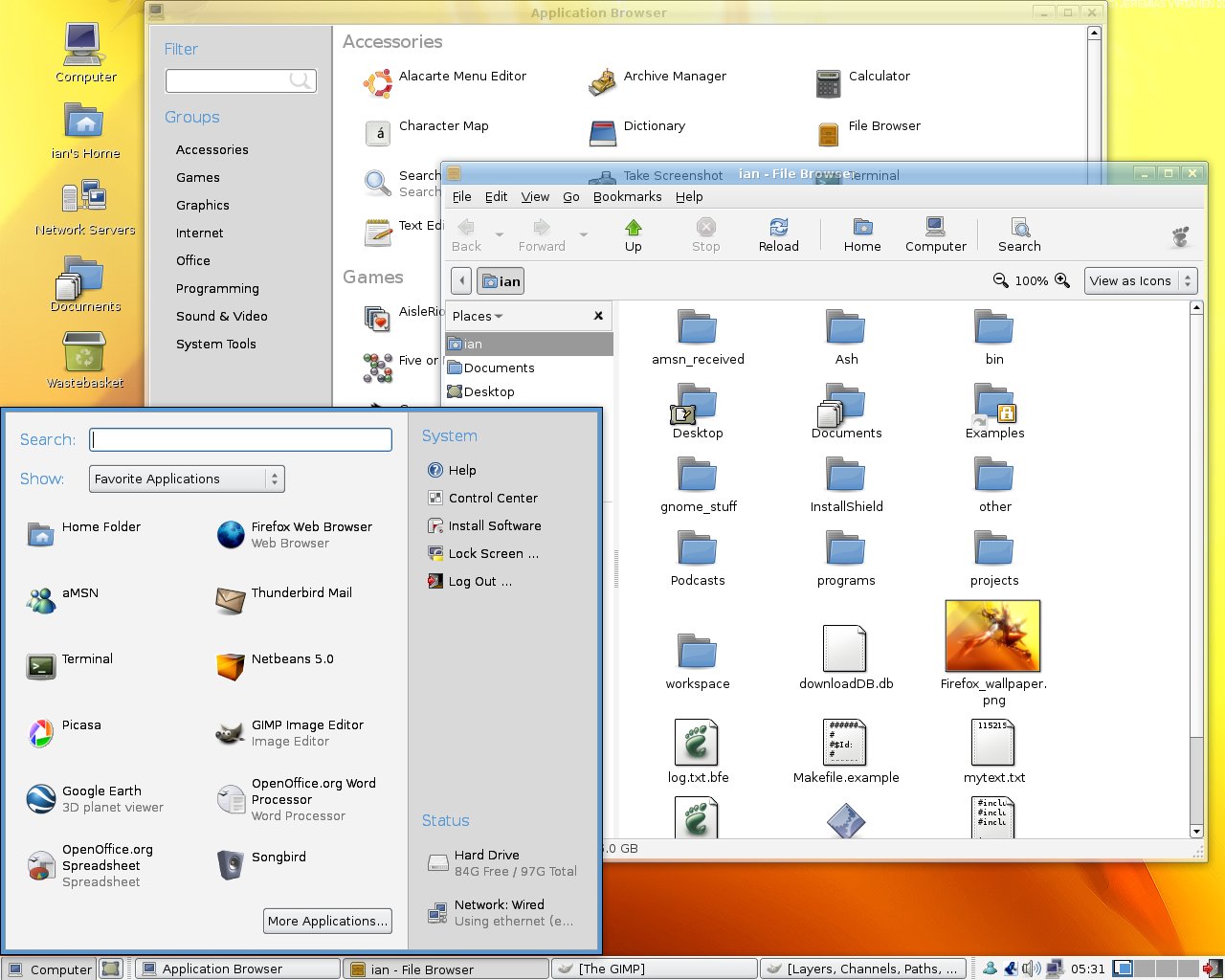Click Network: Wired status entry
The height and width of the screenshot is (980, 1225).
pos(501,913)
